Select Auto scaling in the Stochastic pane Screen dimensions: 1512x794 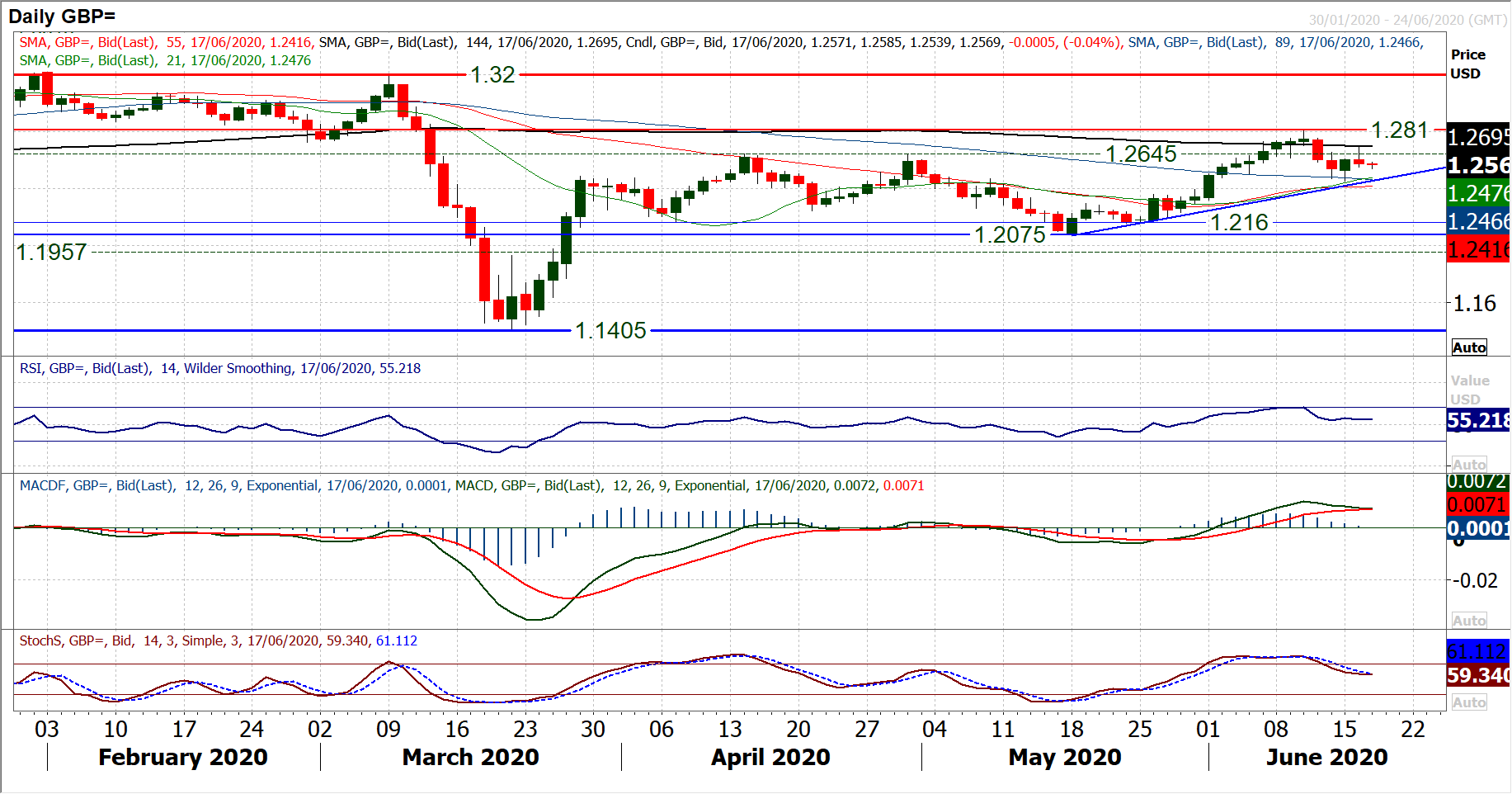1469,702
